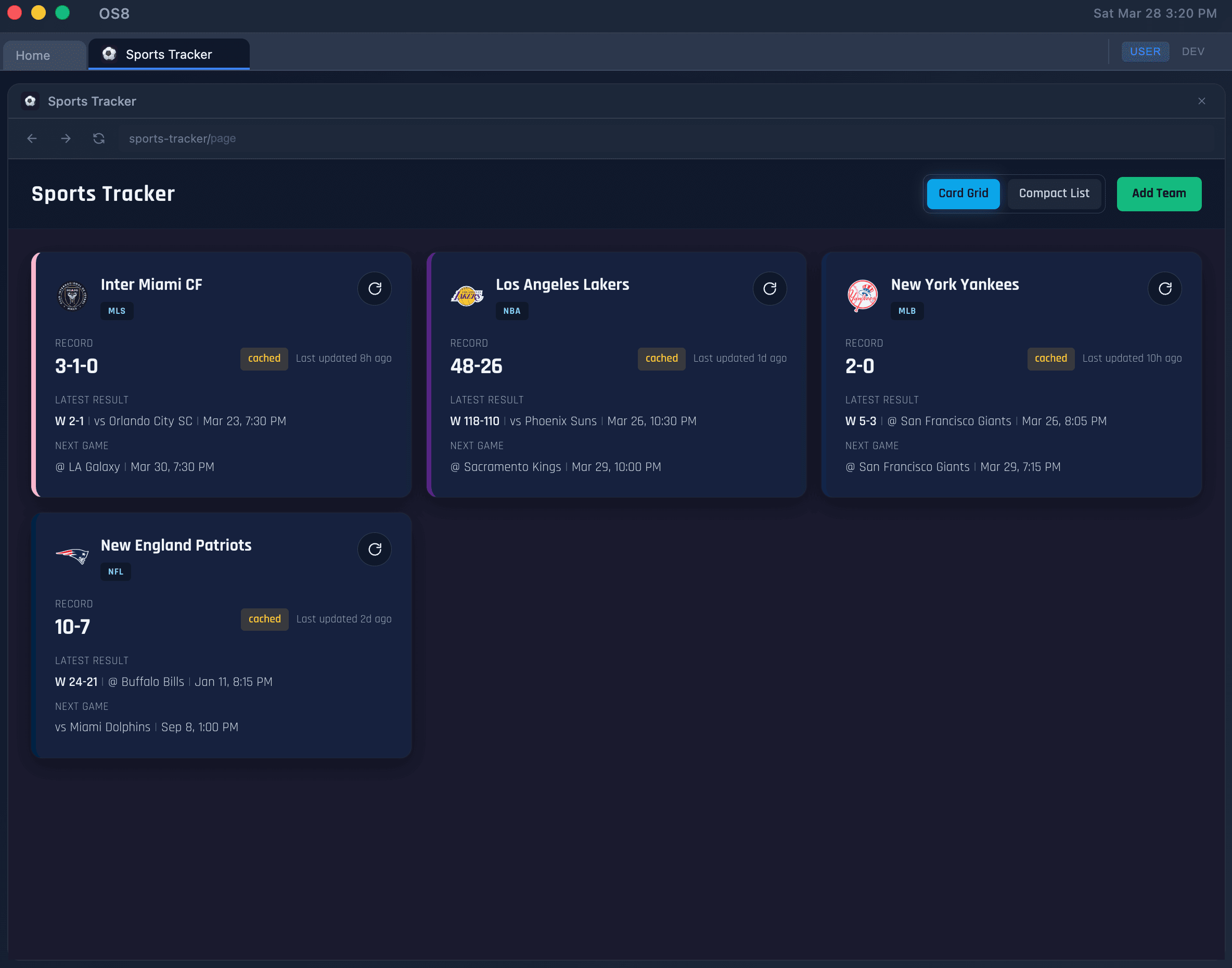This screenshot has height=968, width=1232.
Task: Click the NFL league badge on Patriots
Action: click(115, 571)
